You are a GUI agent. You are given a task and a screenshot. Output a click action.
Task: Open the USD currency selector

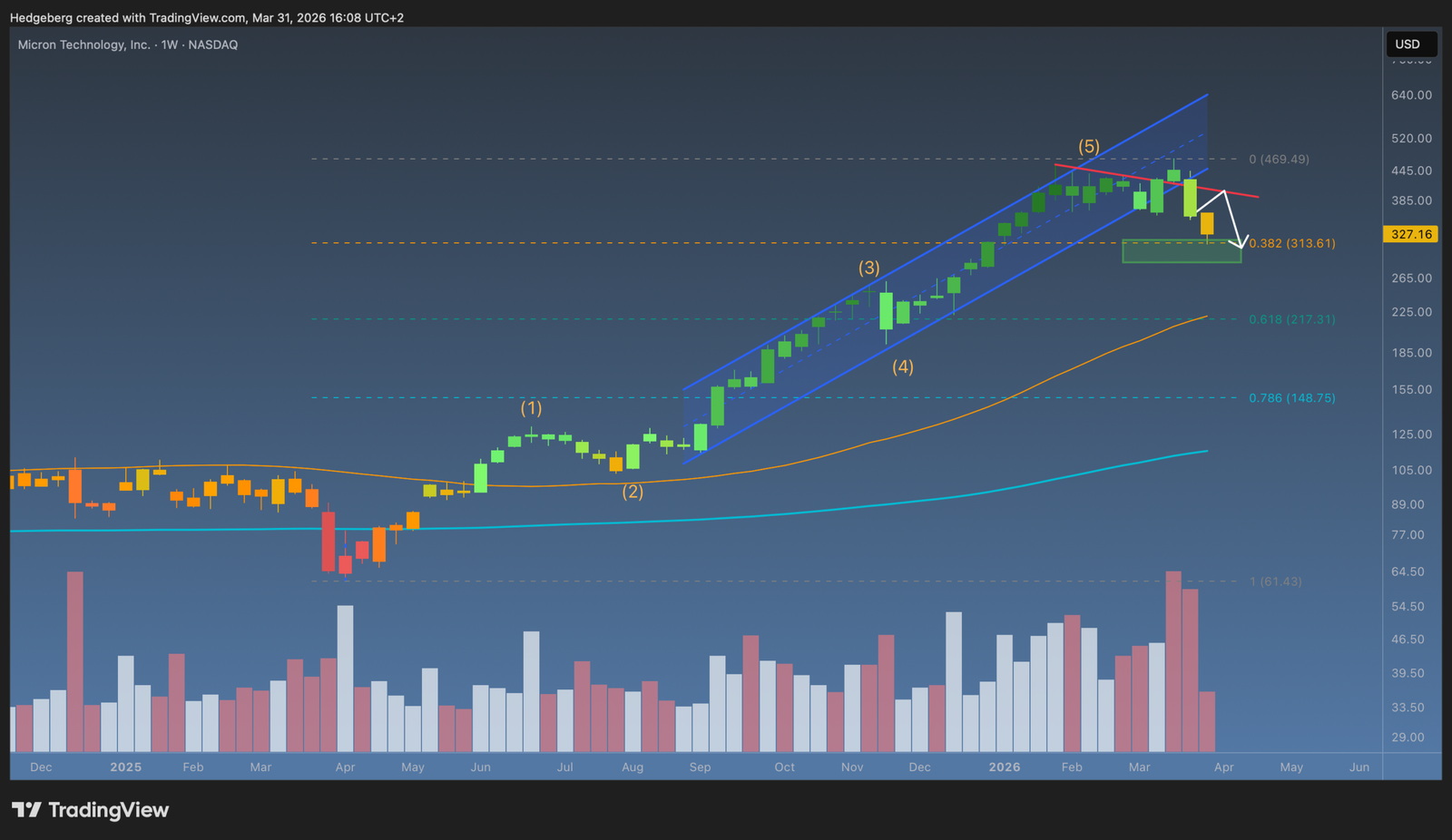click(x=1410, y=44)
